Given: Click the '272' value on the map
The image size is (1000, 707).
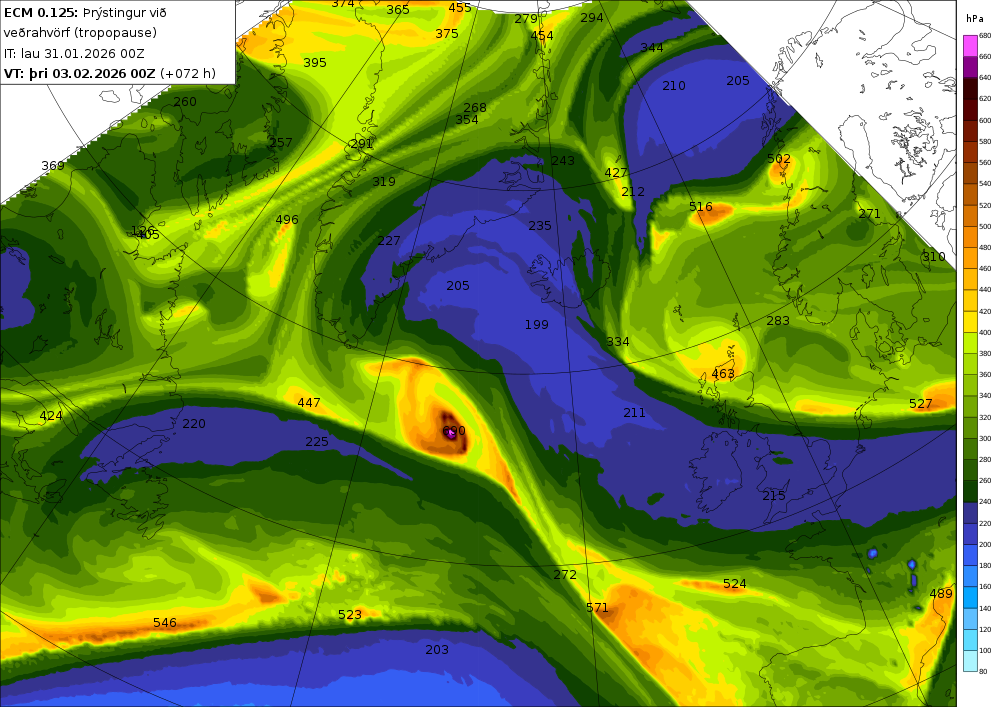Looking at the screenshot, I should coord(564,574).
